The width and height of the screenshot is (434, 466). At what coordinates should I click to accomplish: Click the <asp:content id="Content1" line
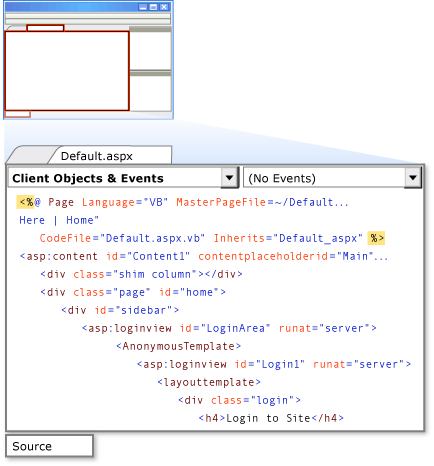point(105,256)
